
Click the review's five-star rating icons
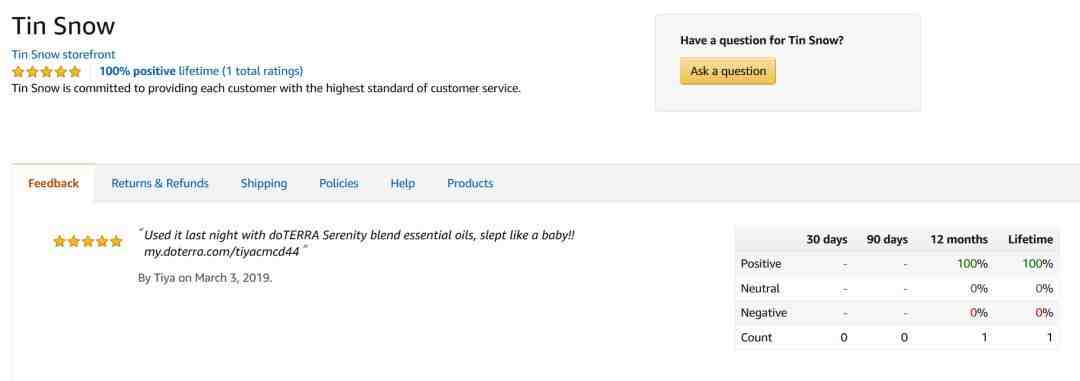click(87, 241)
